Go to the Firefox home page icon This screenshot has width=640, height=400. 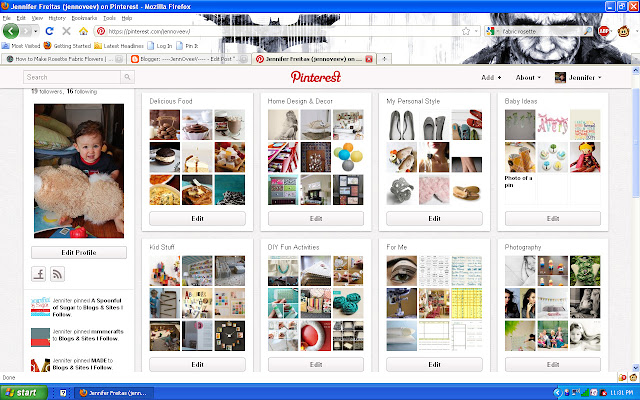tap(83, 31)
